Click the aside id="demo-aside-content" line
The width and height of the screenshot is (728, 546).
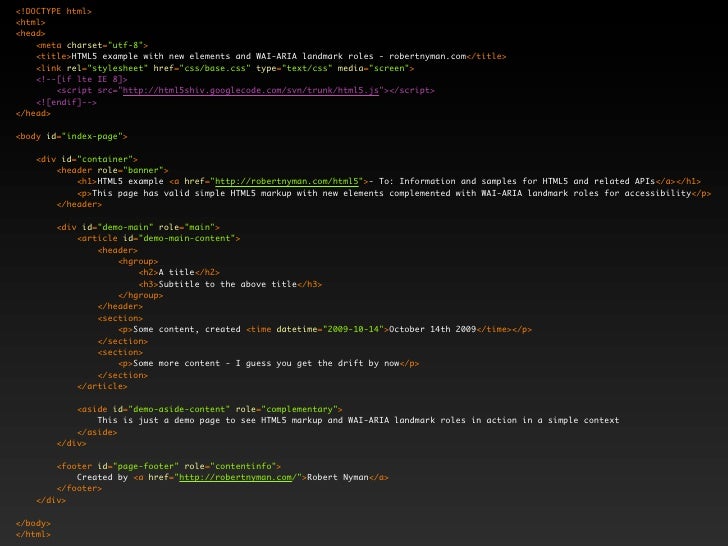[x=210, y=410]
